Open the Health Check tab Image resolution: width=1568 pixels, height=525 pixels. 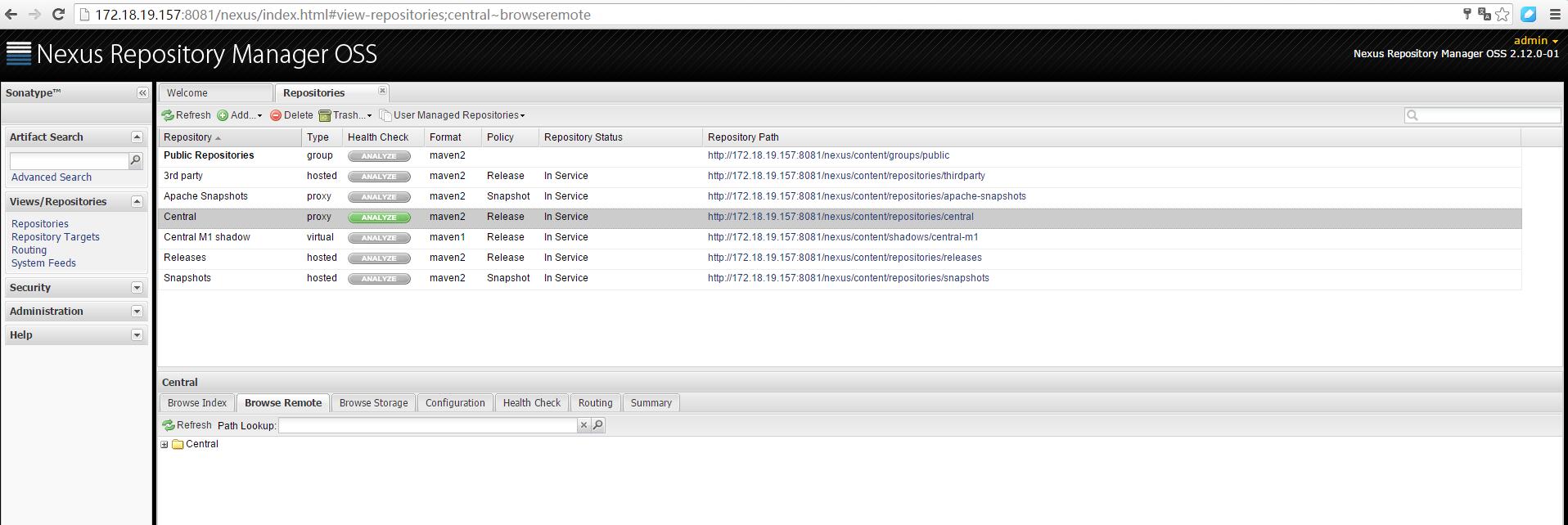point(531,403)
